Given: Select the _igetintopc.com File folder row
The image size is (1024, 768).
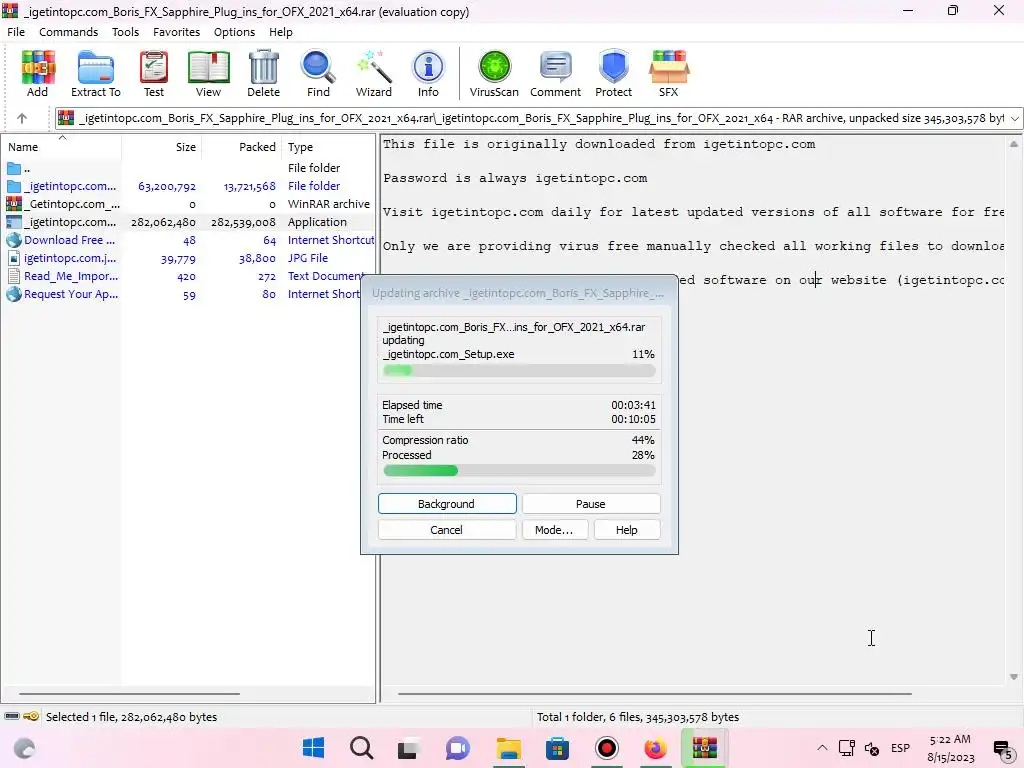Looking at the screenshot, I should (x=188, y=186).
